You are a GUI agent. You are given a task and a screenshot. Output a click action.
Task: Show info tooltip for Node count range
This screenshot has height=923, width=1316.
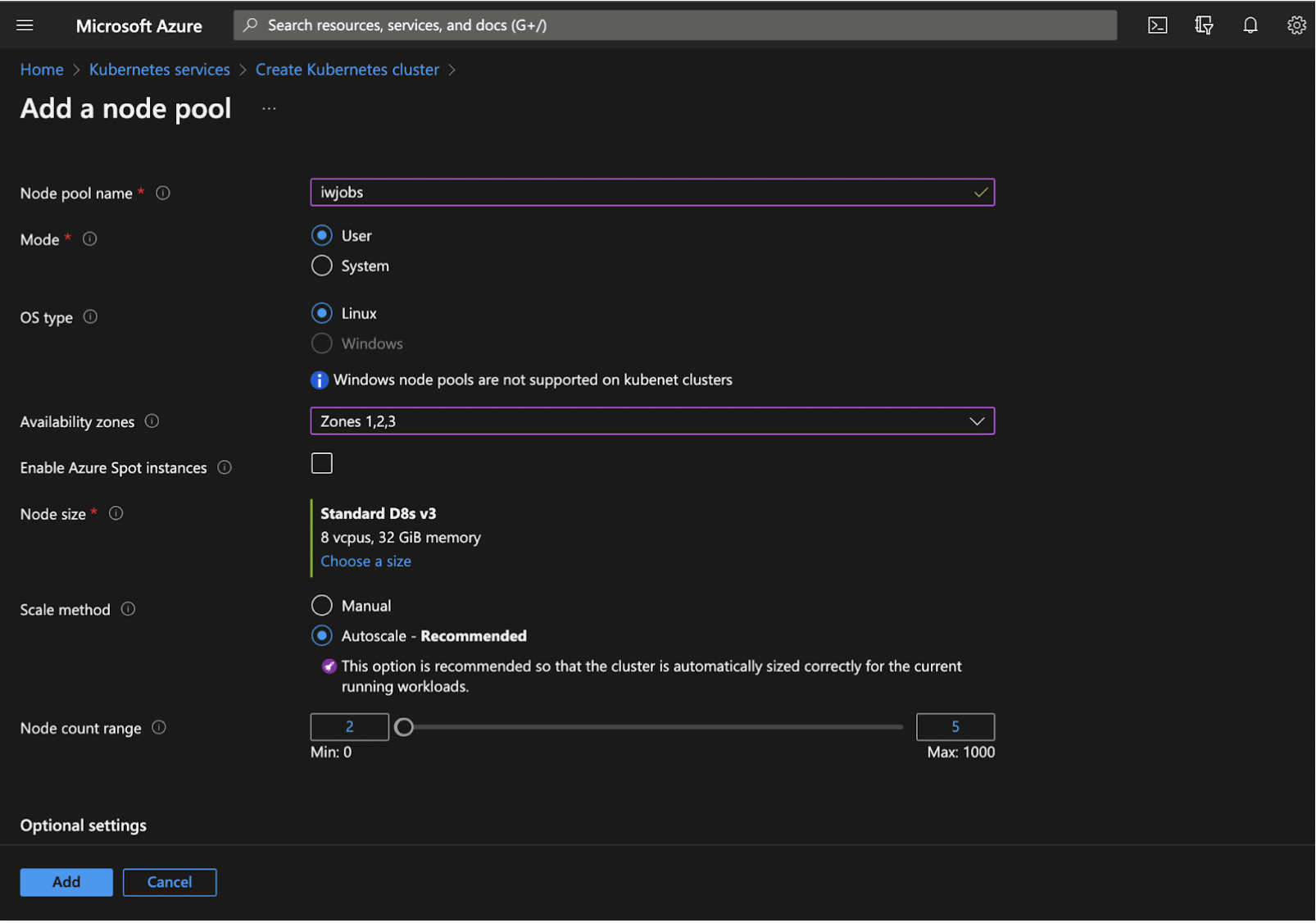159,728
